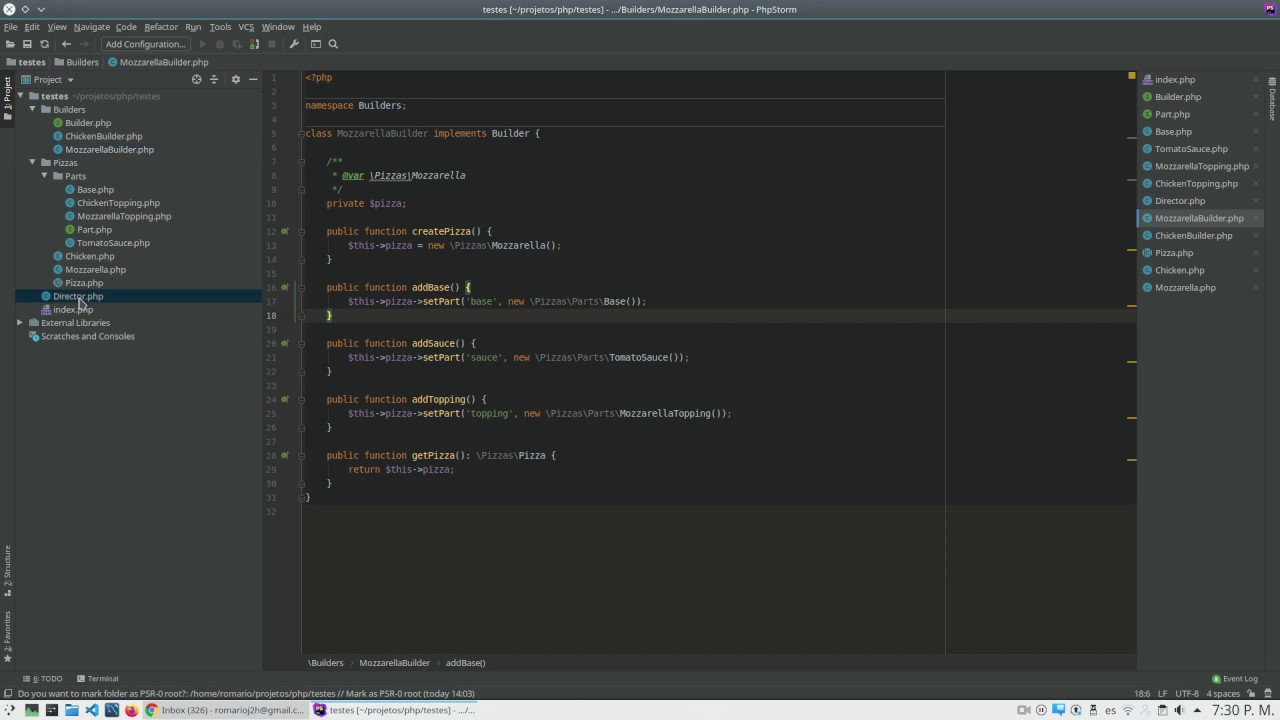
Task: Open the VCS menu
Action: 246,27
